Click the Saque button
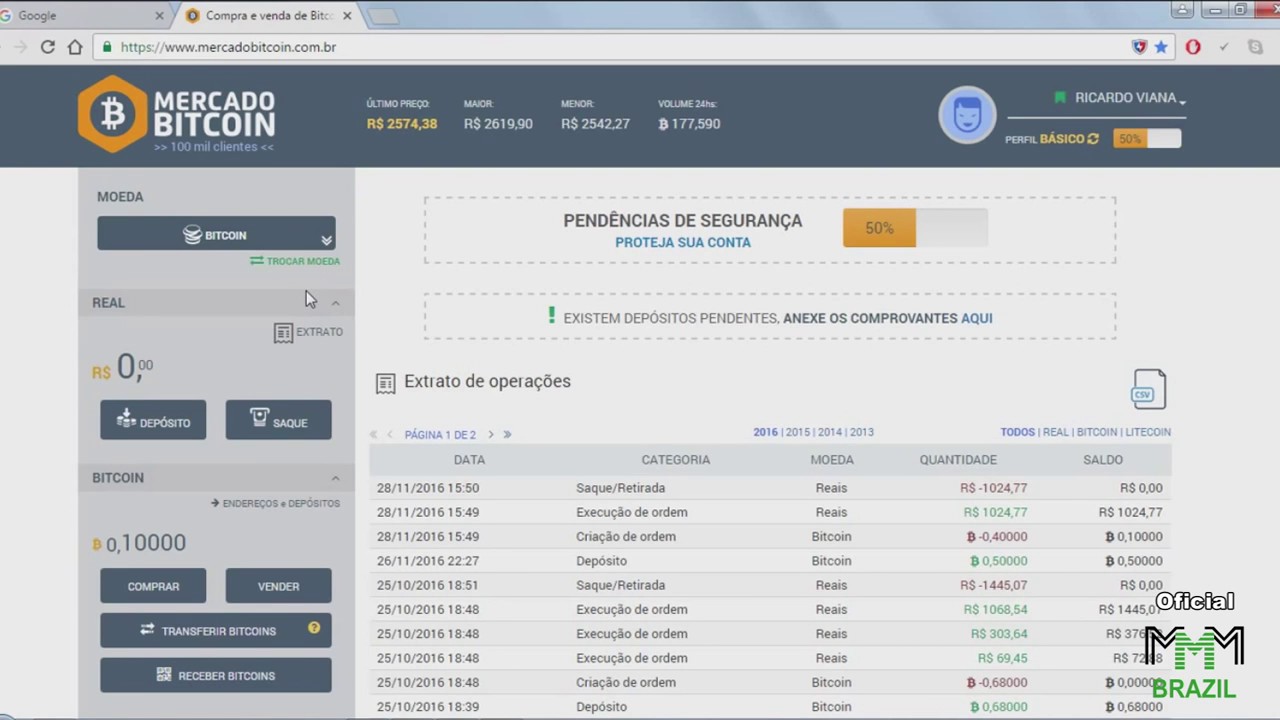Image resolution: width=1280 pixels, height=720 pixels. (x=278, y=420)
